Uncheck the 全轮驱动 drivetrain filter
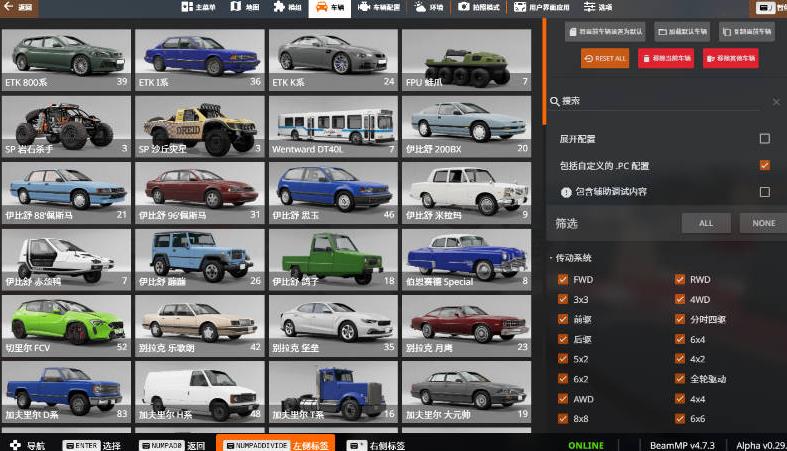The width and height of the screenshot is (787, 451). click(680, 379)
